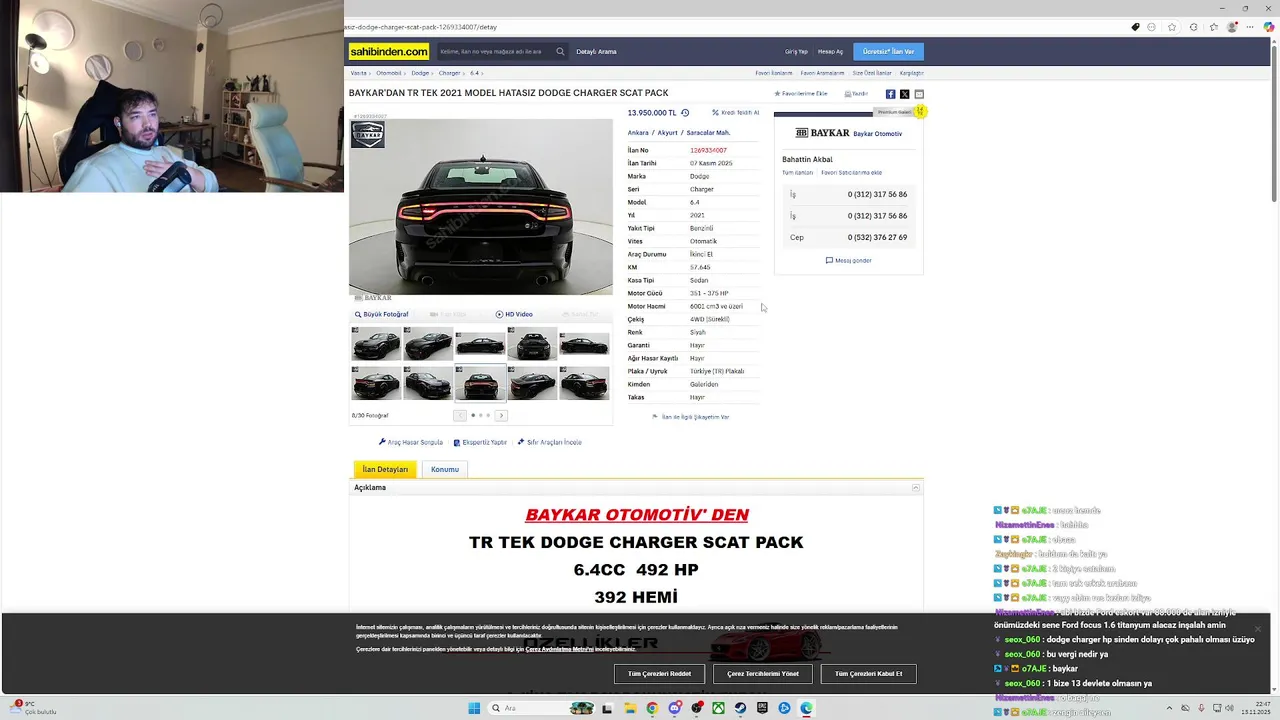Screen dimensions: 1280x720
Task: Click Ekspertiz Yaptır link
Action: (480, 442)
